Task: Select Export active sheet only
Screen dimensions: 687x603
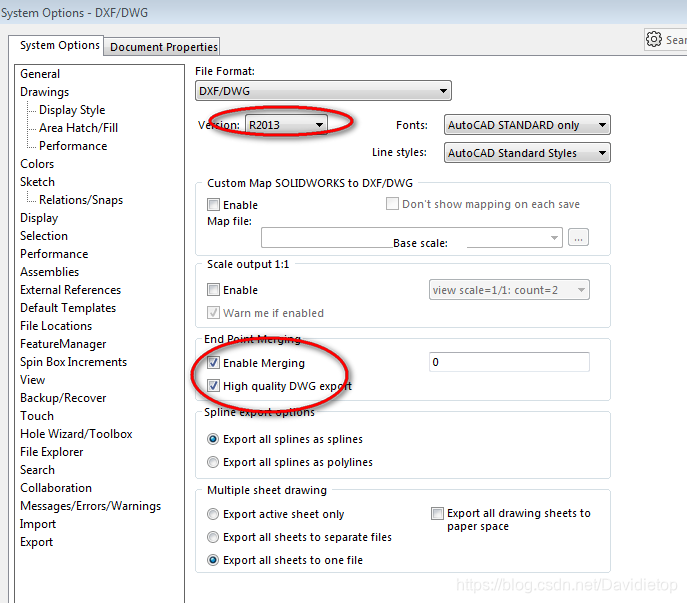Action: [x=213, y=514]
